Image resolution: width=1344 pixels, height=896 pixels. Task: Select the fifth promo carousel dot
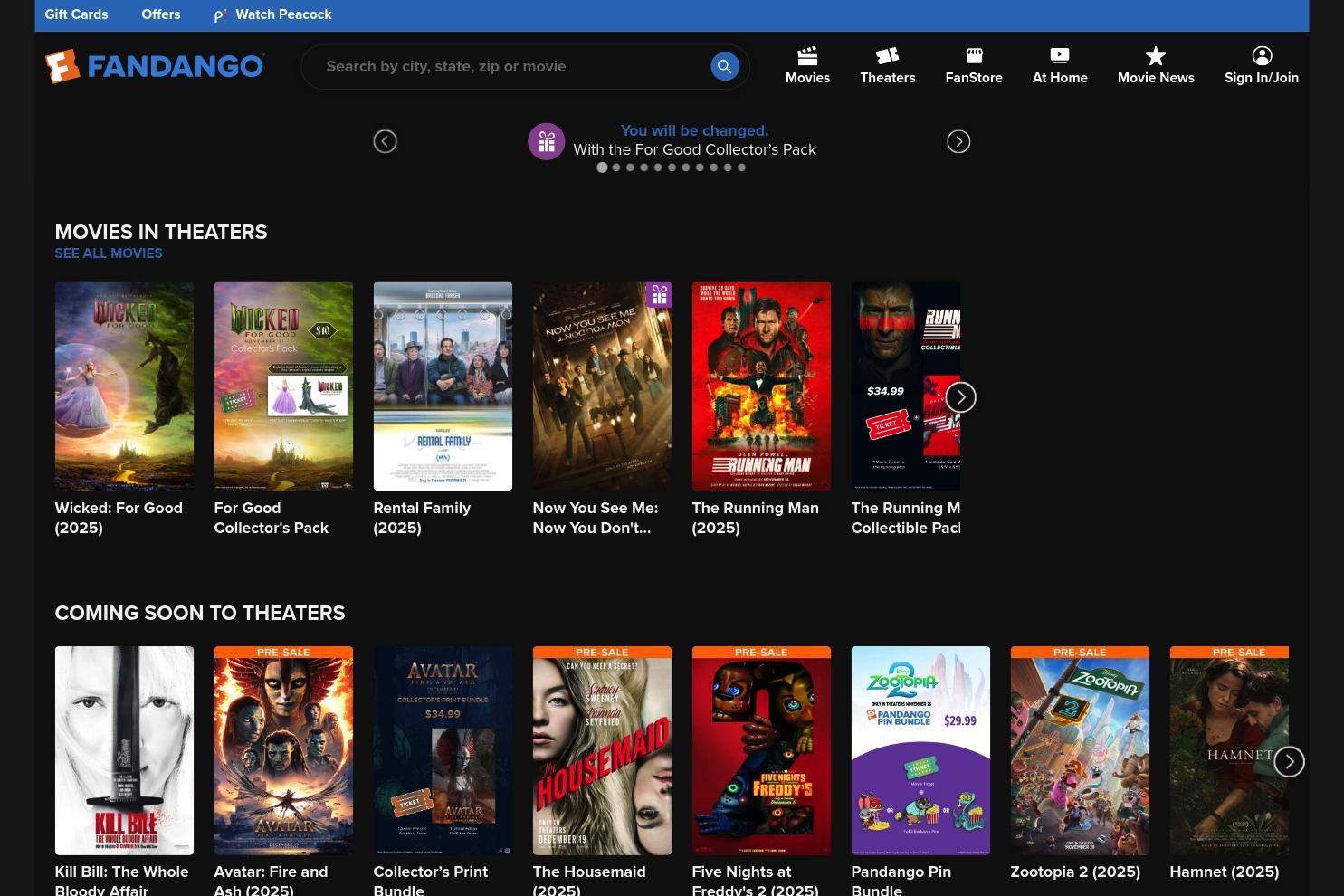coord(658,167)
